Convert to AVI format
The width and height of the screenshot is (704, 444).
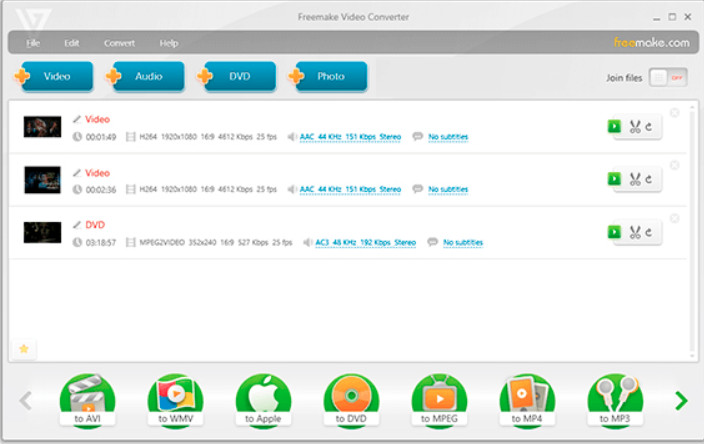(87, 400)
